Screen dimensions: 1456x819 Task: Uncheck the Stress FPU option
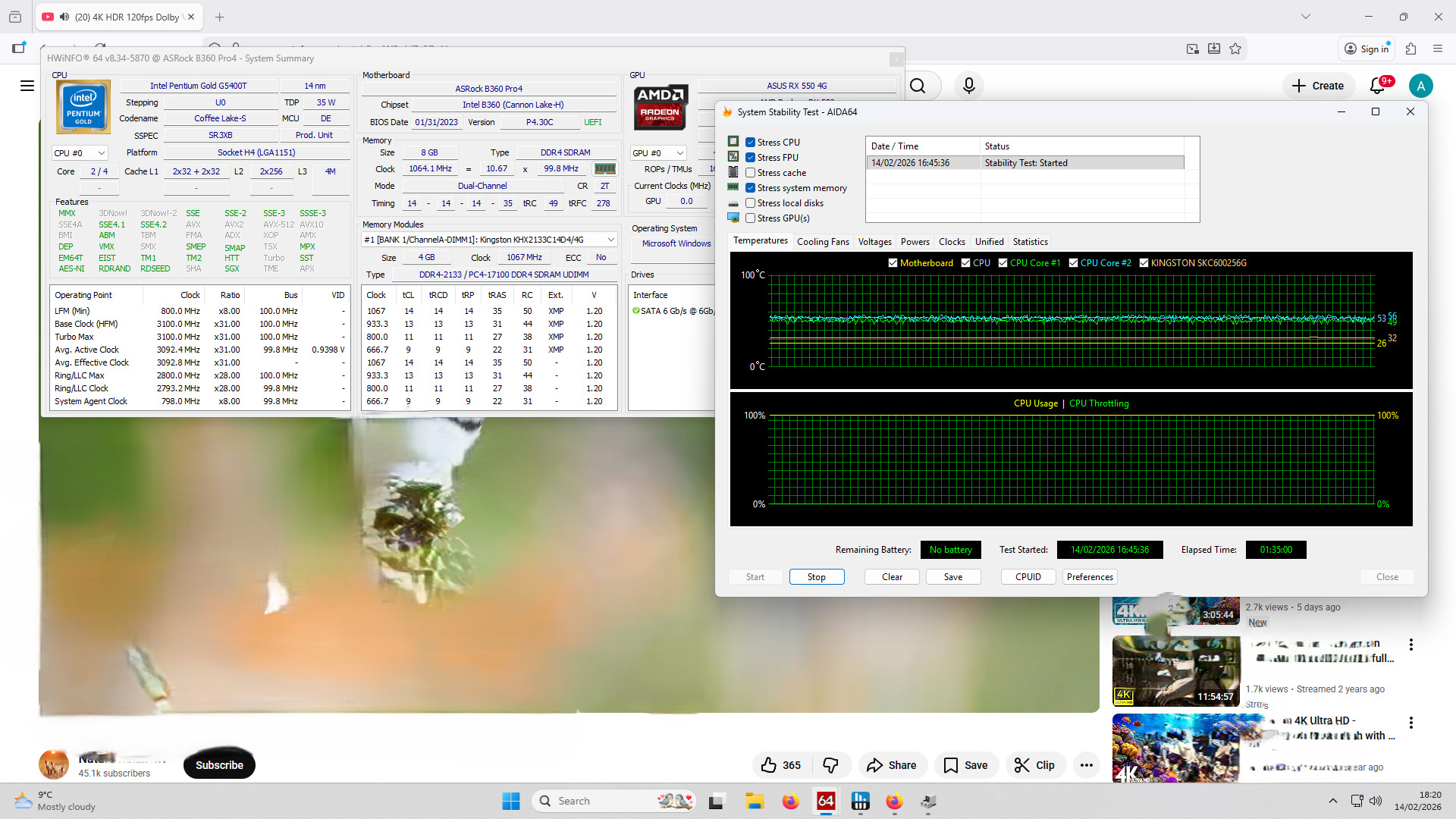750,158
